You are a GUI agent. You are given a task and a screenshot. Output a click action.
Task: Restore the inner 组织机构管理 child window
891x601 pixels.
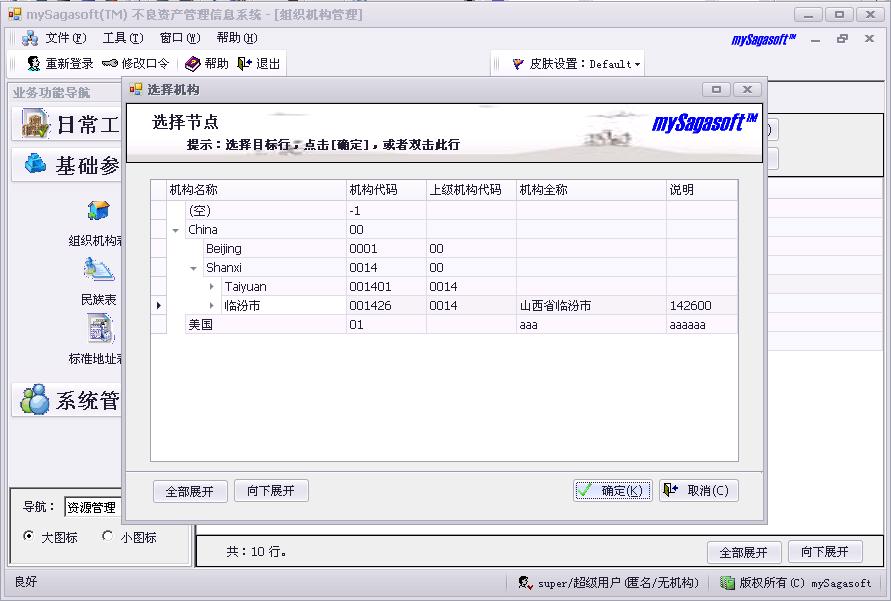coord(842,39)
